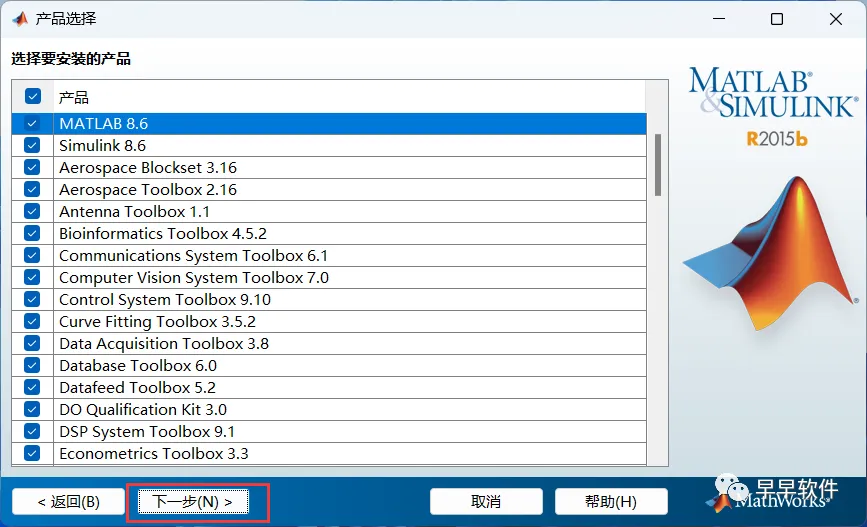
Task: Uncheck Computer Vision System Toolbox 7.0 checkbox
Action: click(x=32, y=278)
